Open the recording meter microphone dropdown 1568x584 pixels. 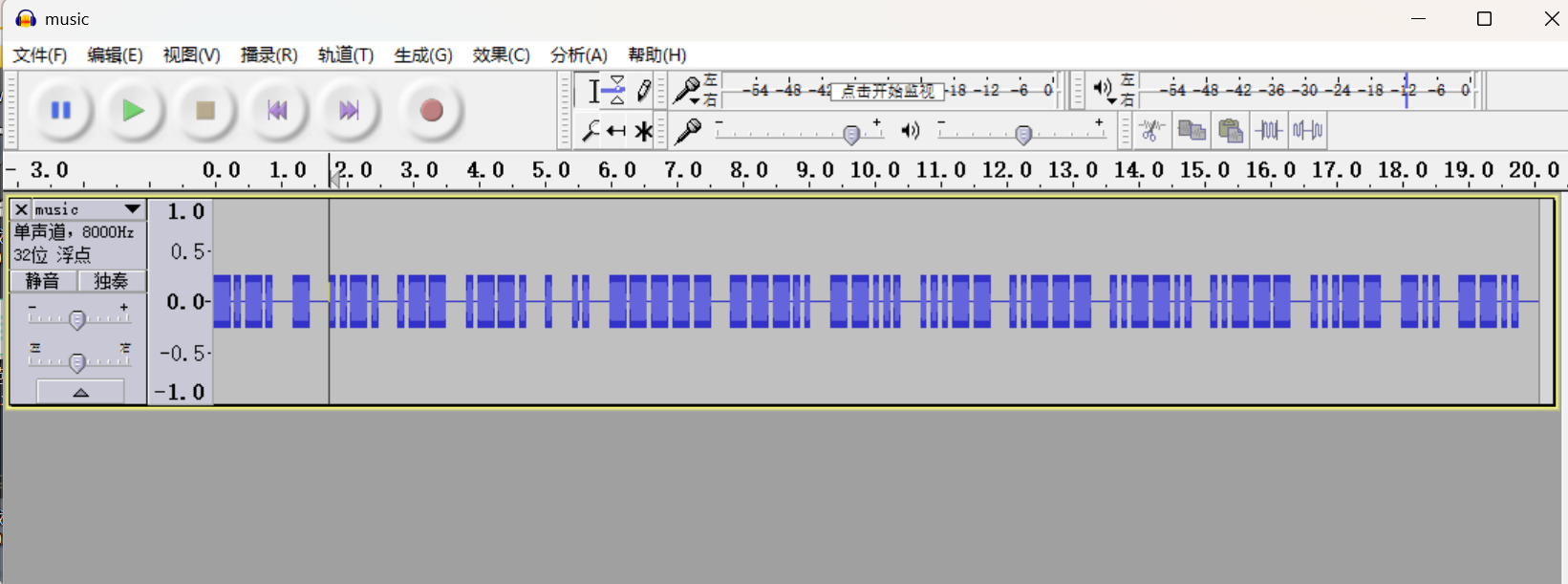click(x=688, y=91)
